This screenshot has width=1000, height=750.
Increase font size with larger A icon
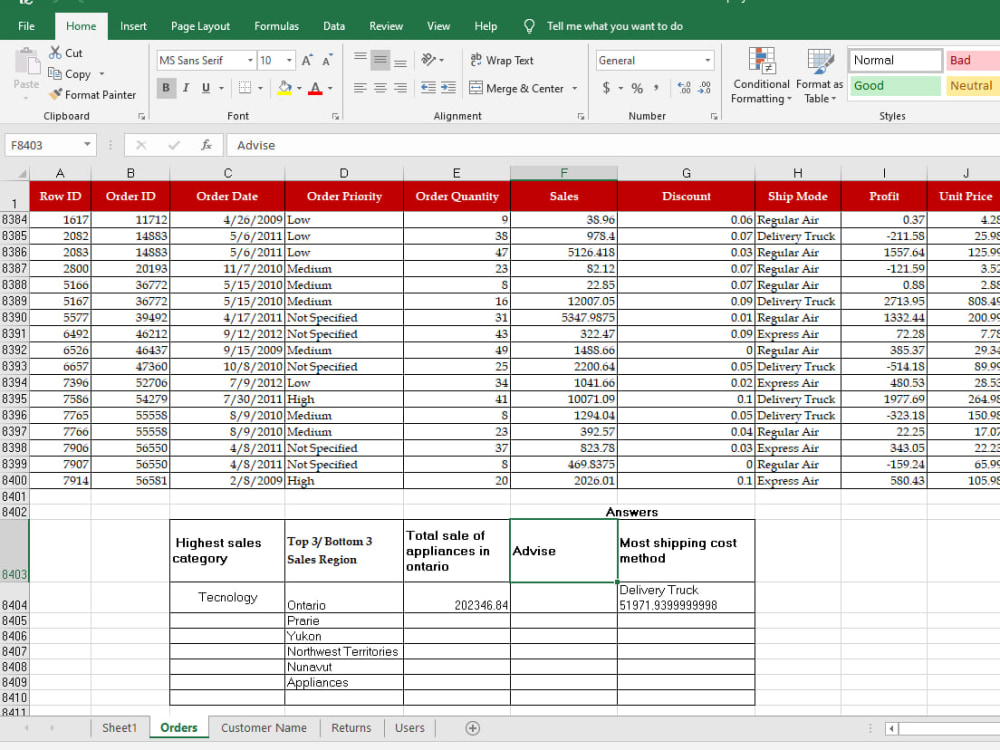click(307, 61)
